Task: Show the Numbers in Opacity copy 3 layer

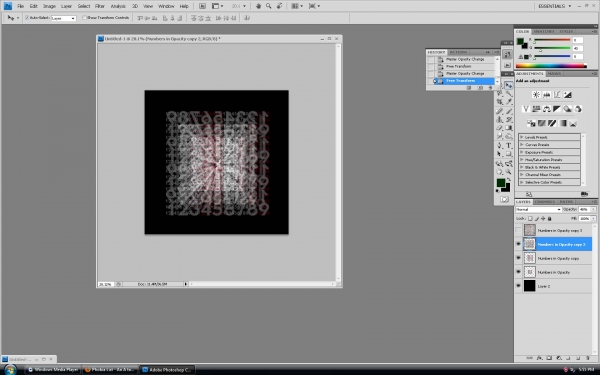Action: point(518,230)
